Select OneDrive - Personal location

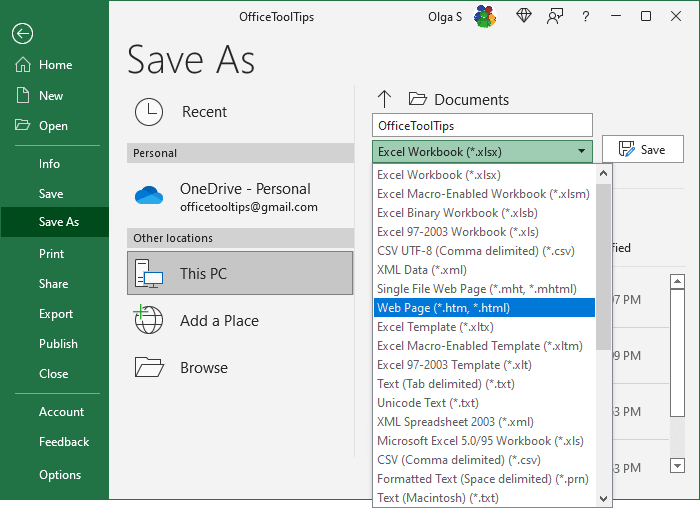coord(240,196)
